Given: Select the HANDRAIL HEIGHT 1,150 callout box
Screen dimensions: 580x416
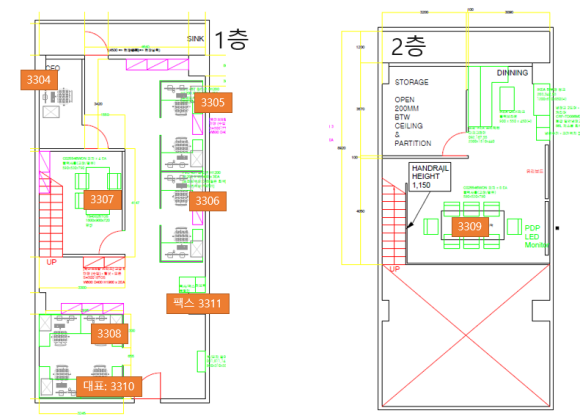Looking at the screenshot, I should [x=430, y=177].
